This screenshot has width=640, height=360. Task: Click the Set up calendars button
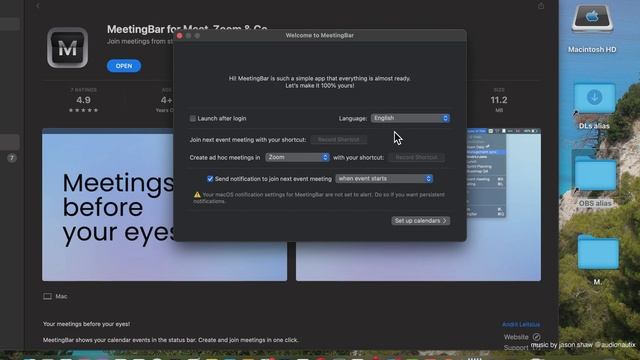point(421,221)
